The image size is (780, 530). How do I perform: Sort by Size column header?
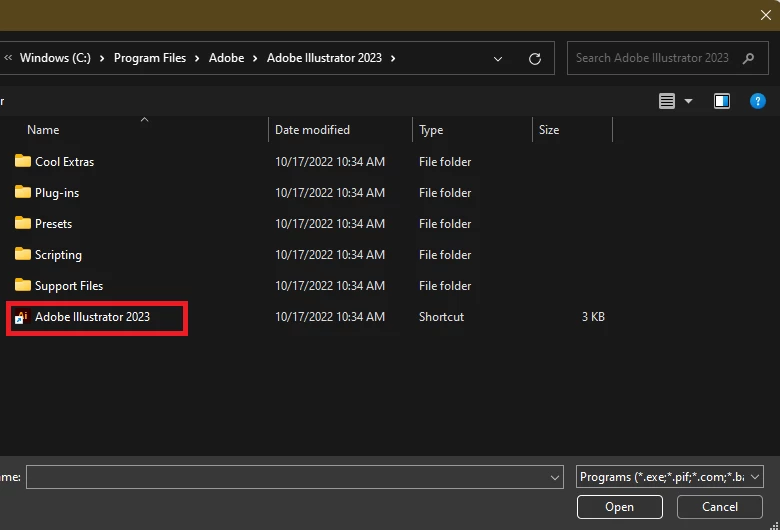[549, 130]
